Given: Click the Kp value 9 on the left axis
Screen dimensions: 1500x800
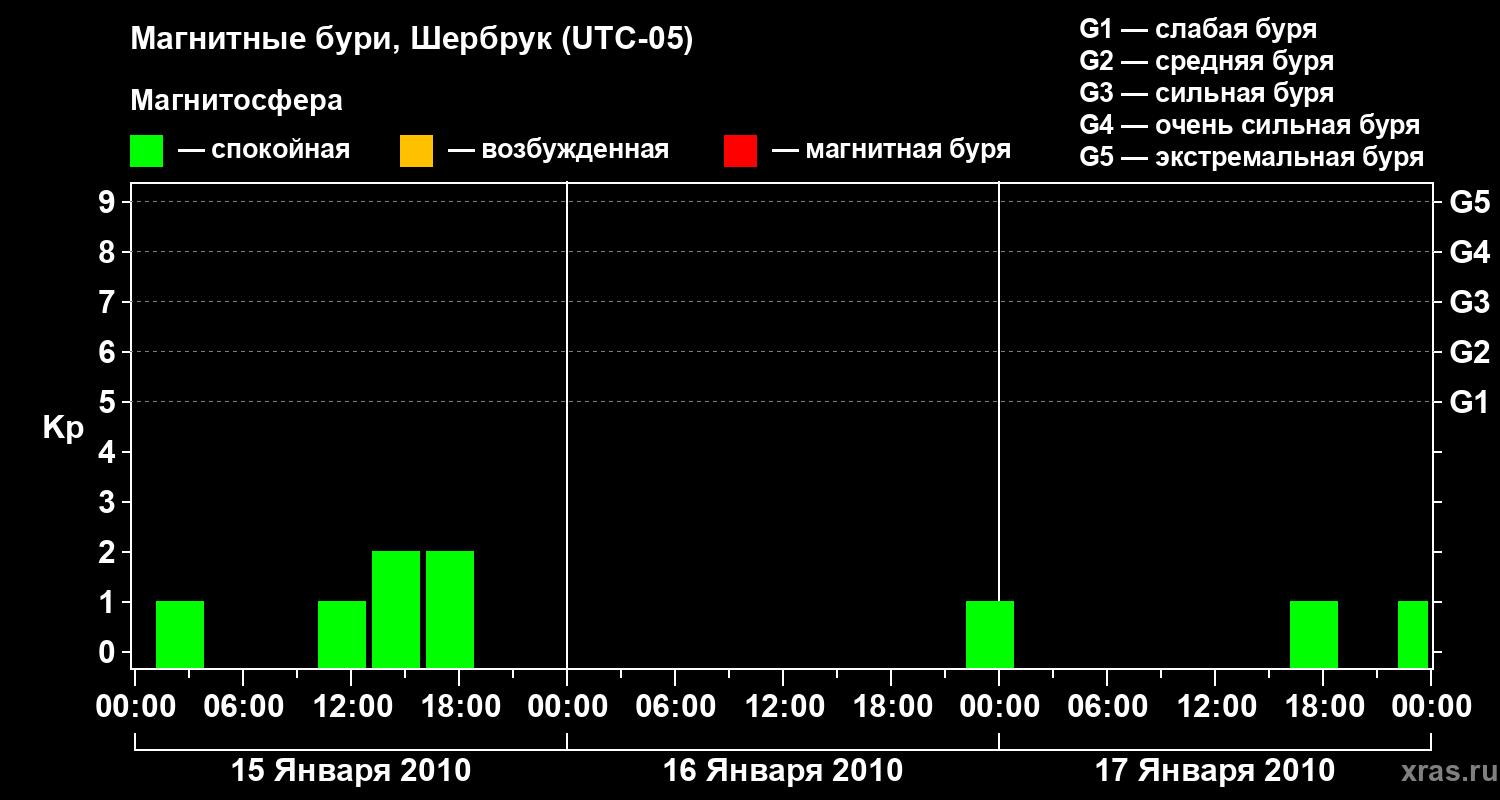Looking at the screenshot, I should click(109, 203).
